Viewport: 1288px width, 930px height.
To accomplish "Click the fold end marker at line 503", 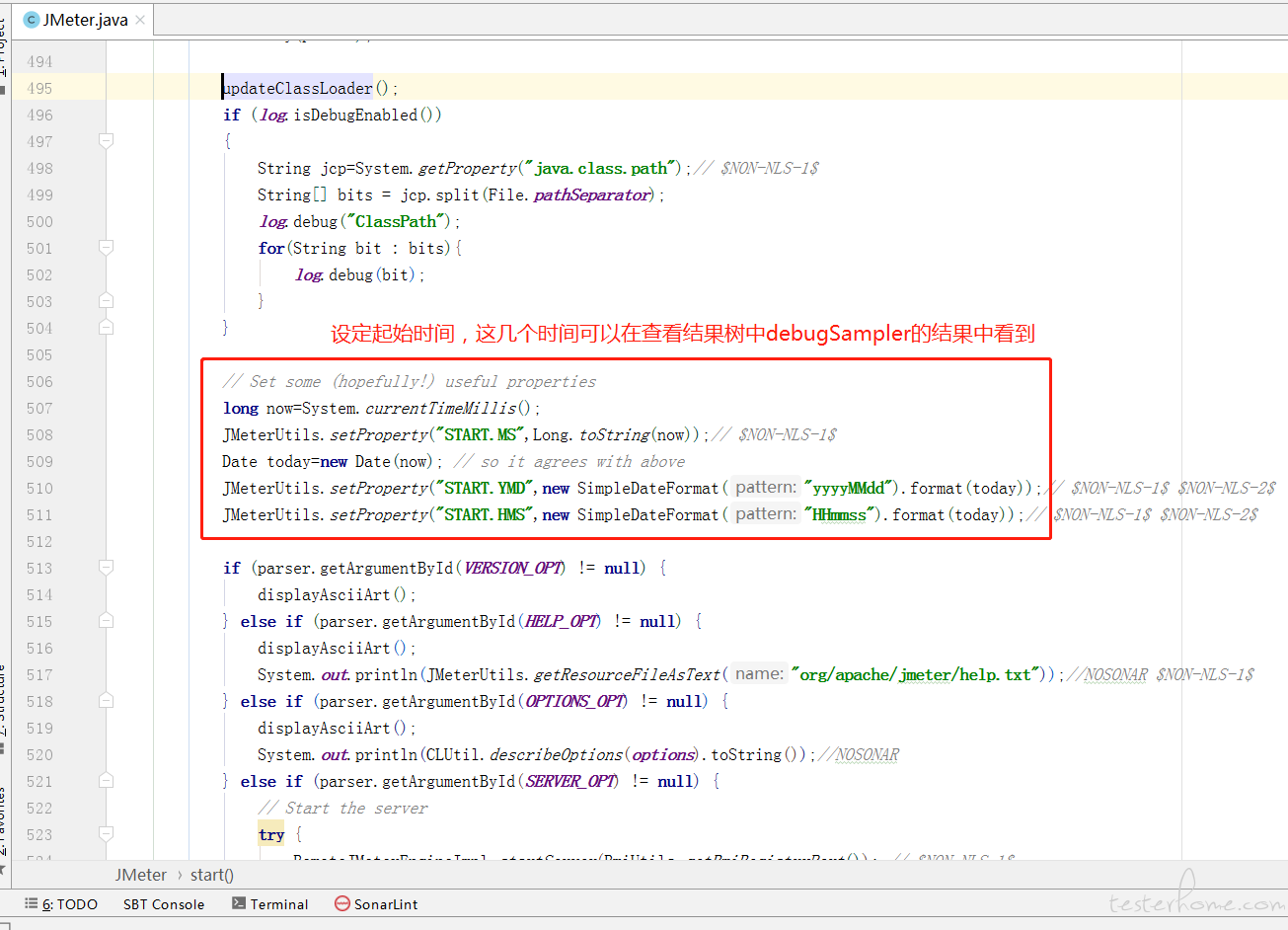I will [107, 301].
